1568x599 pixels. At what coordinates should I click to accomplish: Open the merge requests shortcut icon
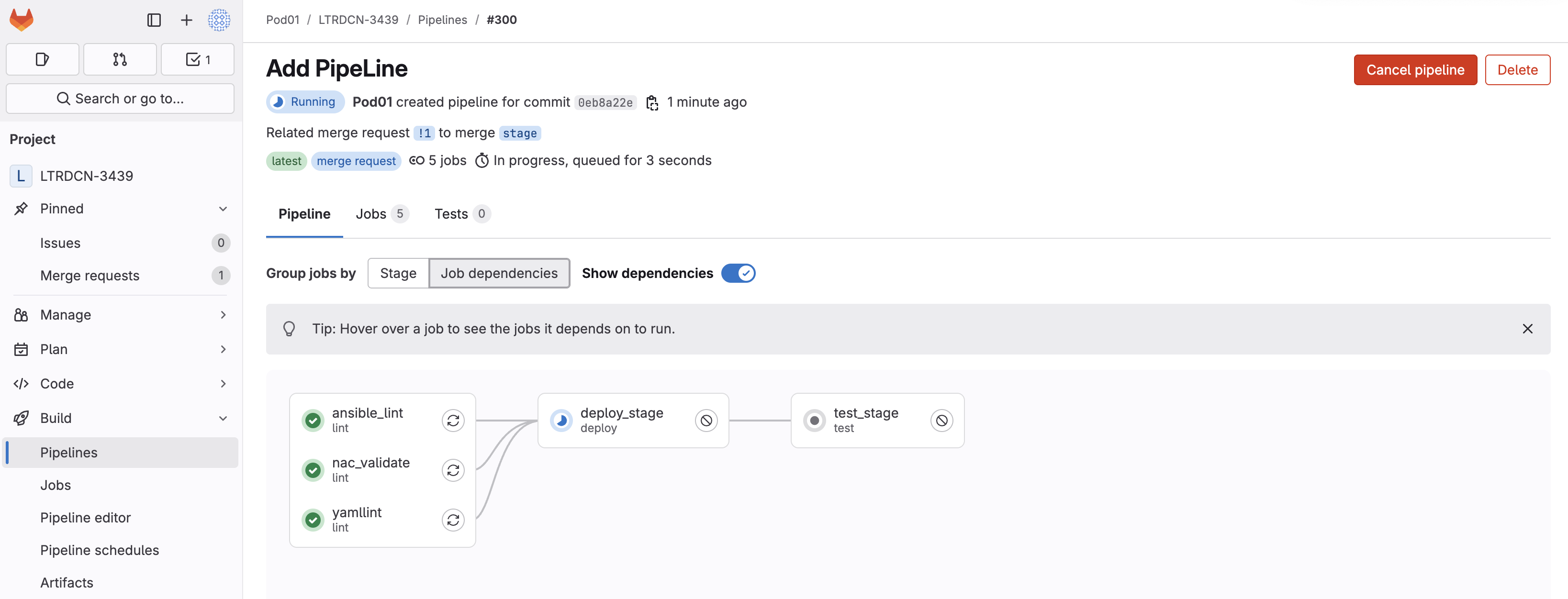pos(120,60)
